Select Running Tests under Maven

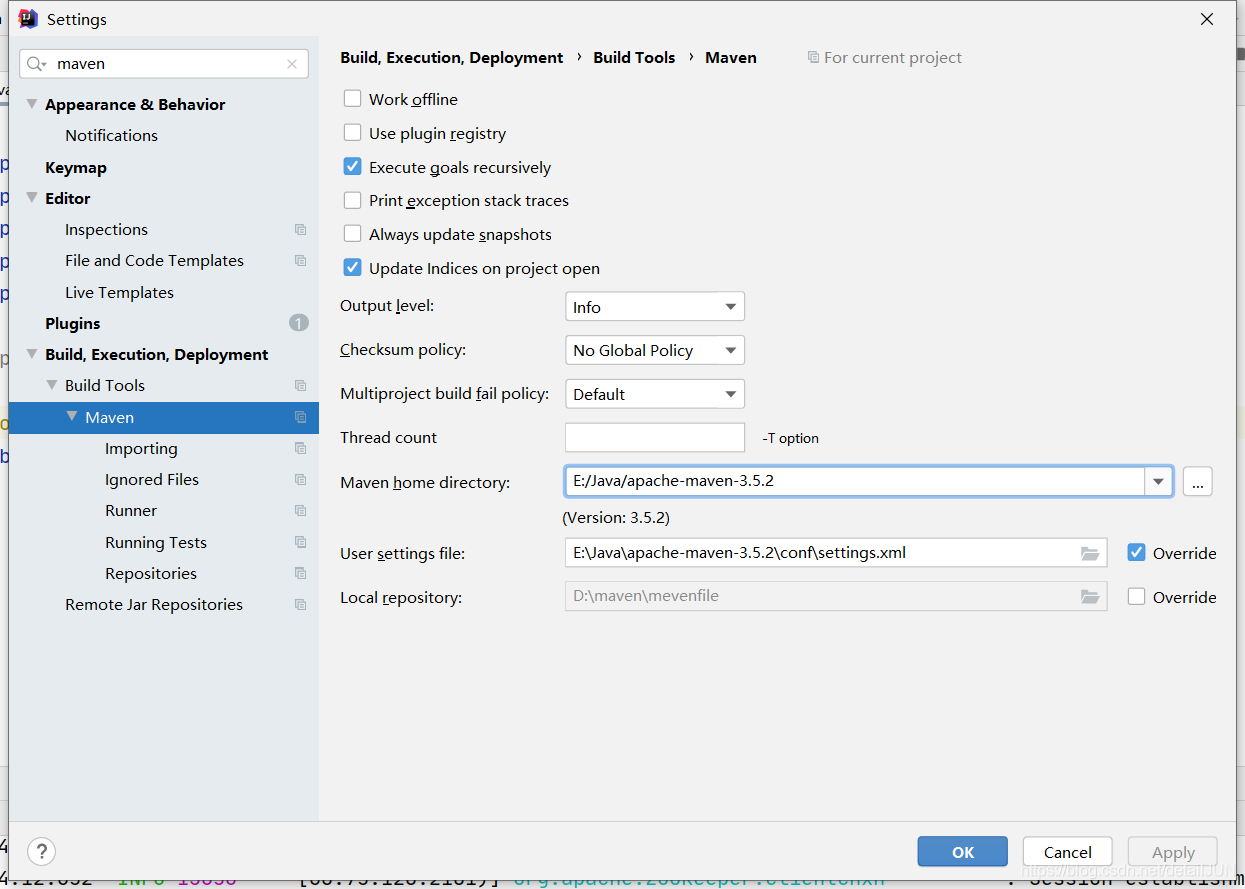pos(156,542)
